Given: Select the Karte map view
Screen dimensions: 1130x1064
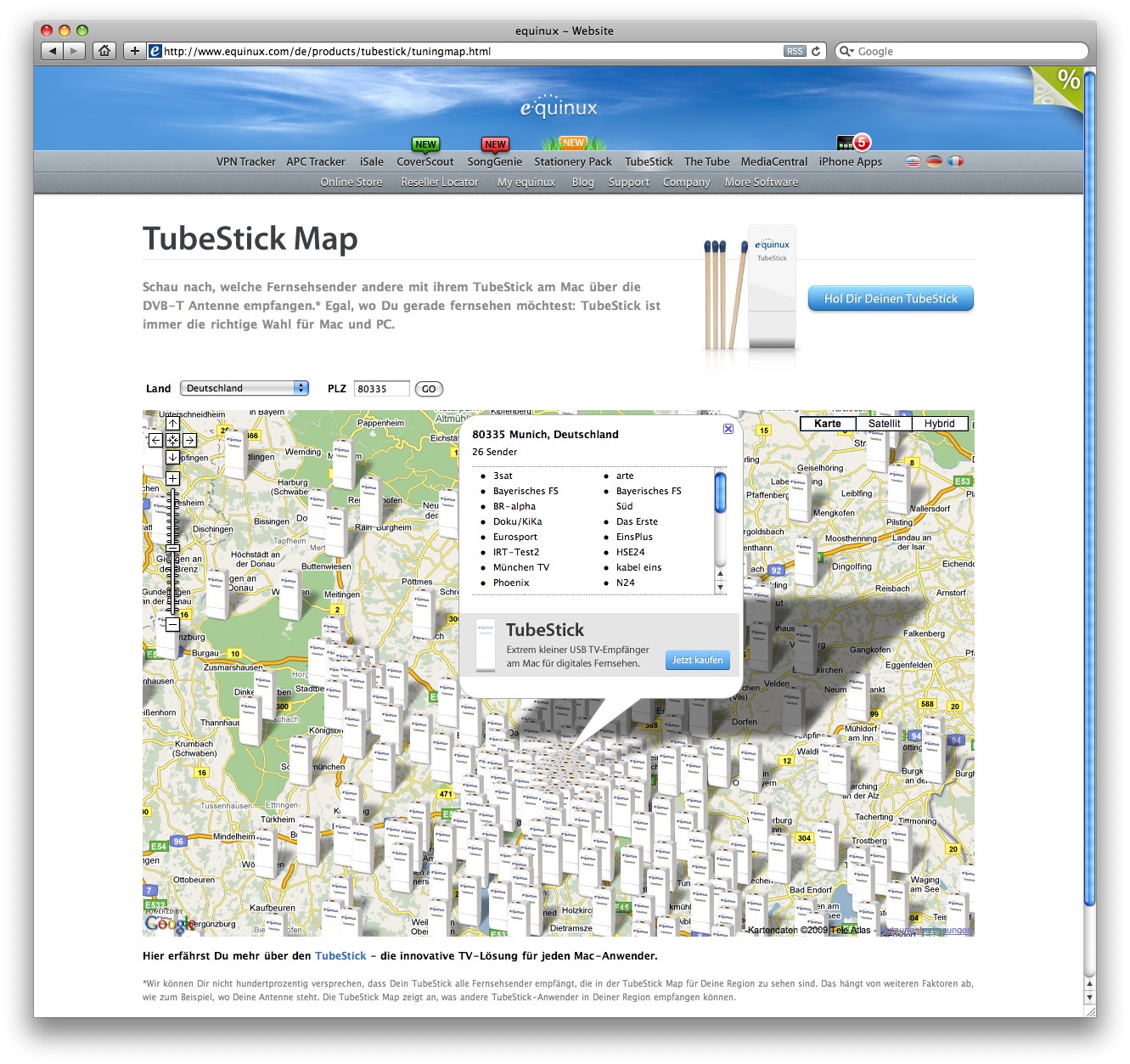Looking at the screenshot, I should click(x=827, y=423).
